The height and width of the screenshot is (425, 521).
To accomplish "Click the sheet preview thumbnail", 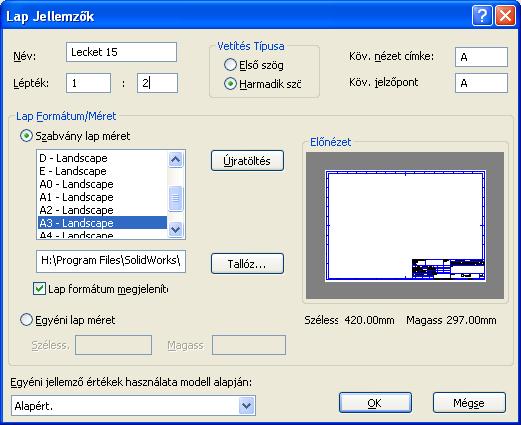I will coord(405,225).
